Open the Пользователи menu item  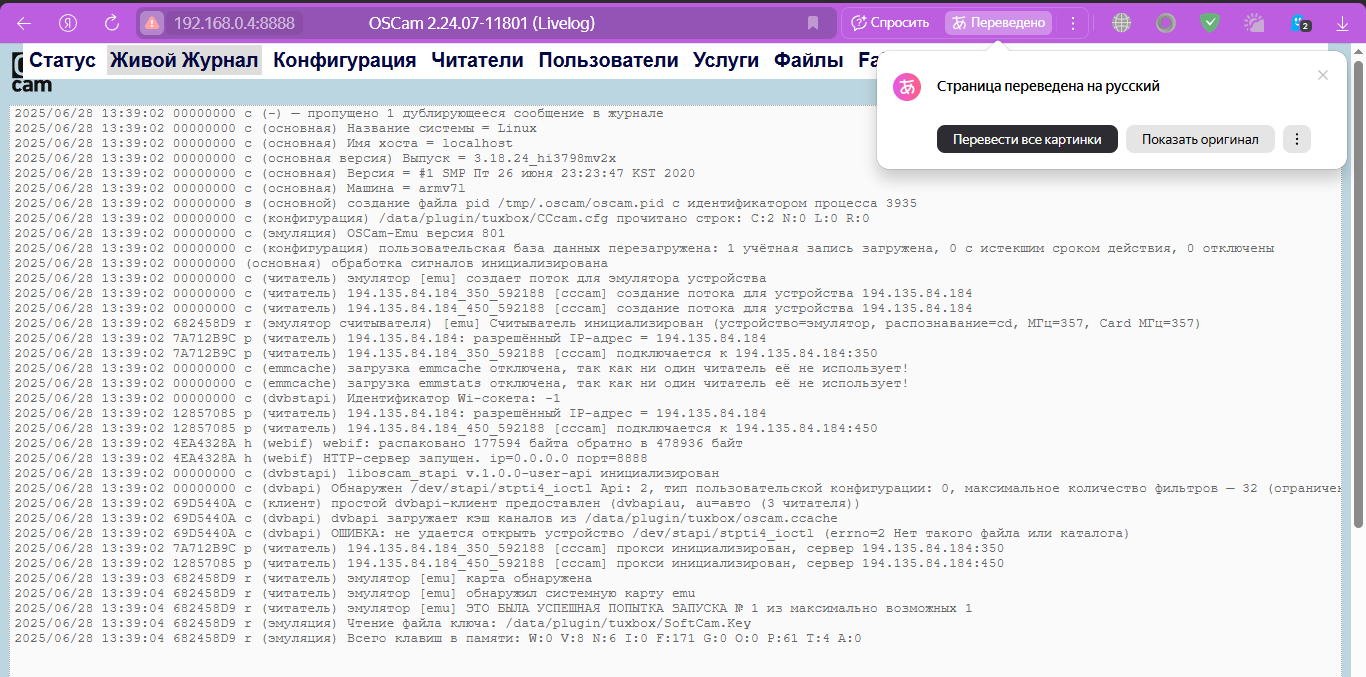click(x=609, y=60)
